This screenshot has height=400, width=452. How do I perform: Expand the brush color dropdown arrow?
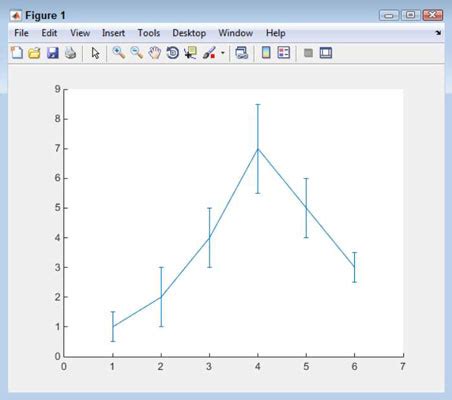(x=223, y=53)
